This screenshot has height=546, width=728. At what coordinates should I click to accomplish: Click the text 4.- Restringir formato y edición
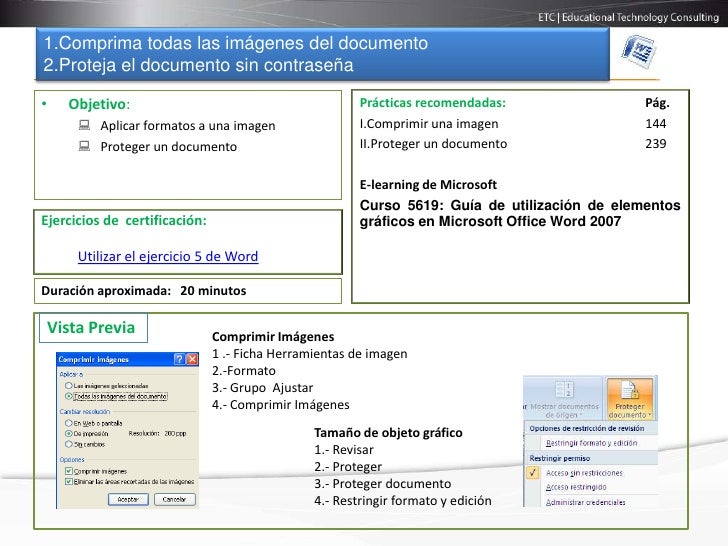[x=403, y=500]
